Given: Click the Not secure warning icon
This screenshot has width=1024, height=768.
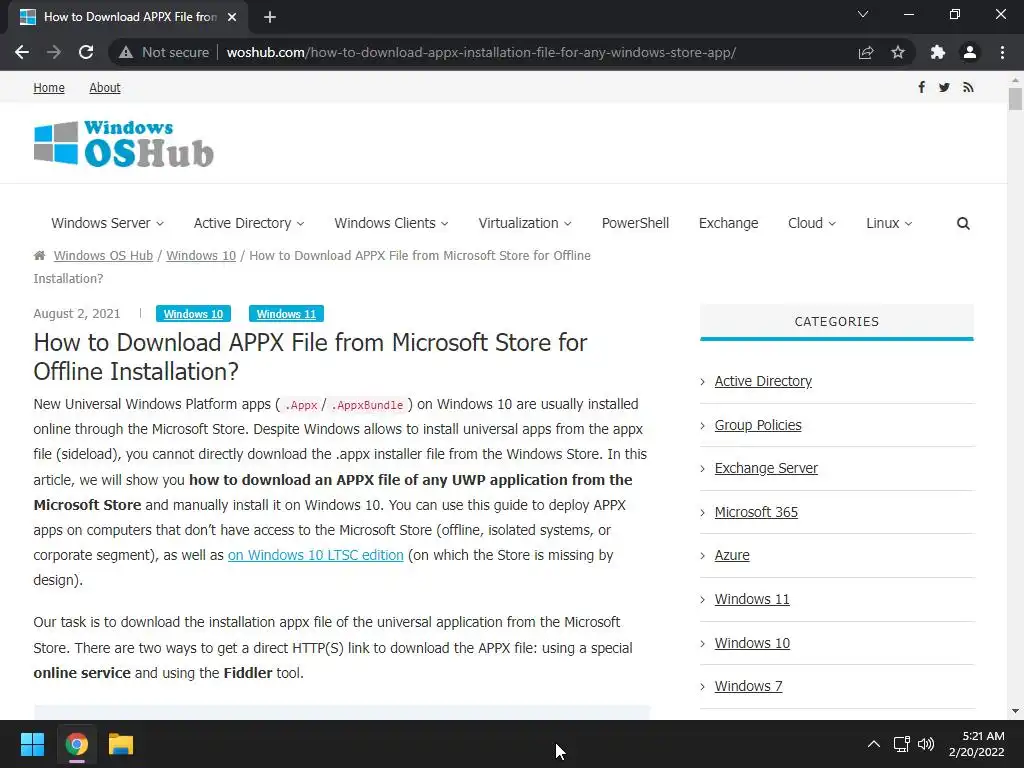Looking at the screenshot, I should click(126, 52).
